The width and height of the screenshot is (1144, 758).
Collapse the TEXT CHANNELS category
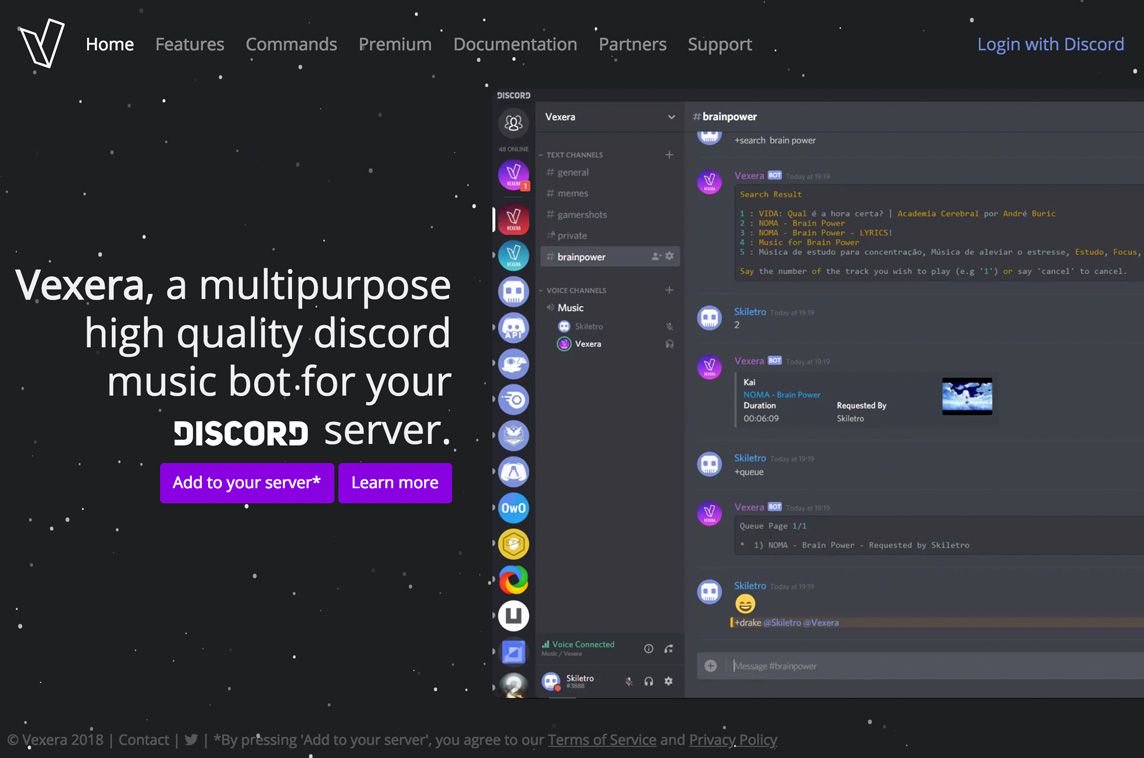543,154
